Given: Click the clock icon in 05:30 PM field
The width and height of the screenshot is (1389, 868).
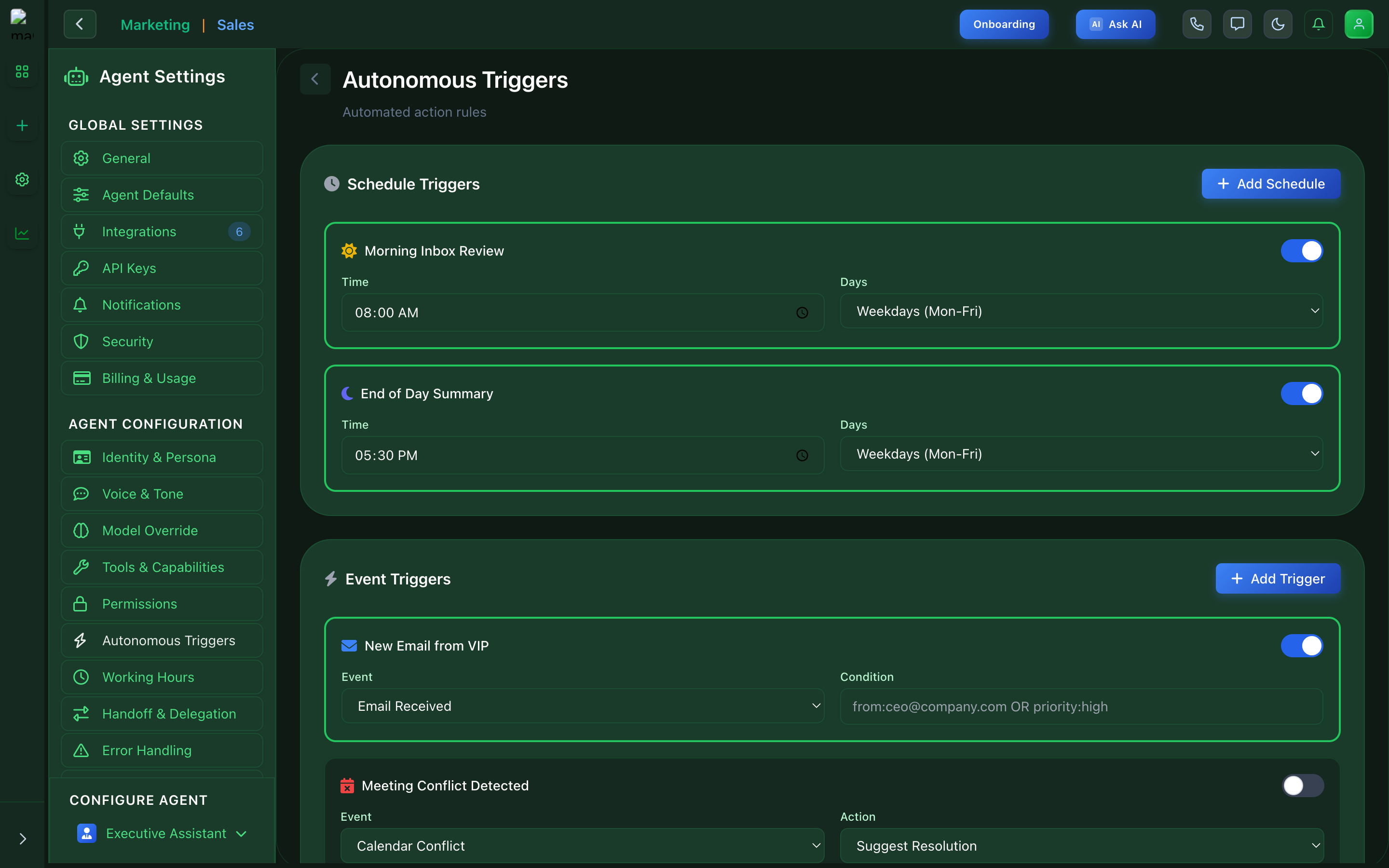Looking at the screenshot, I should click(x=802, y=456).
